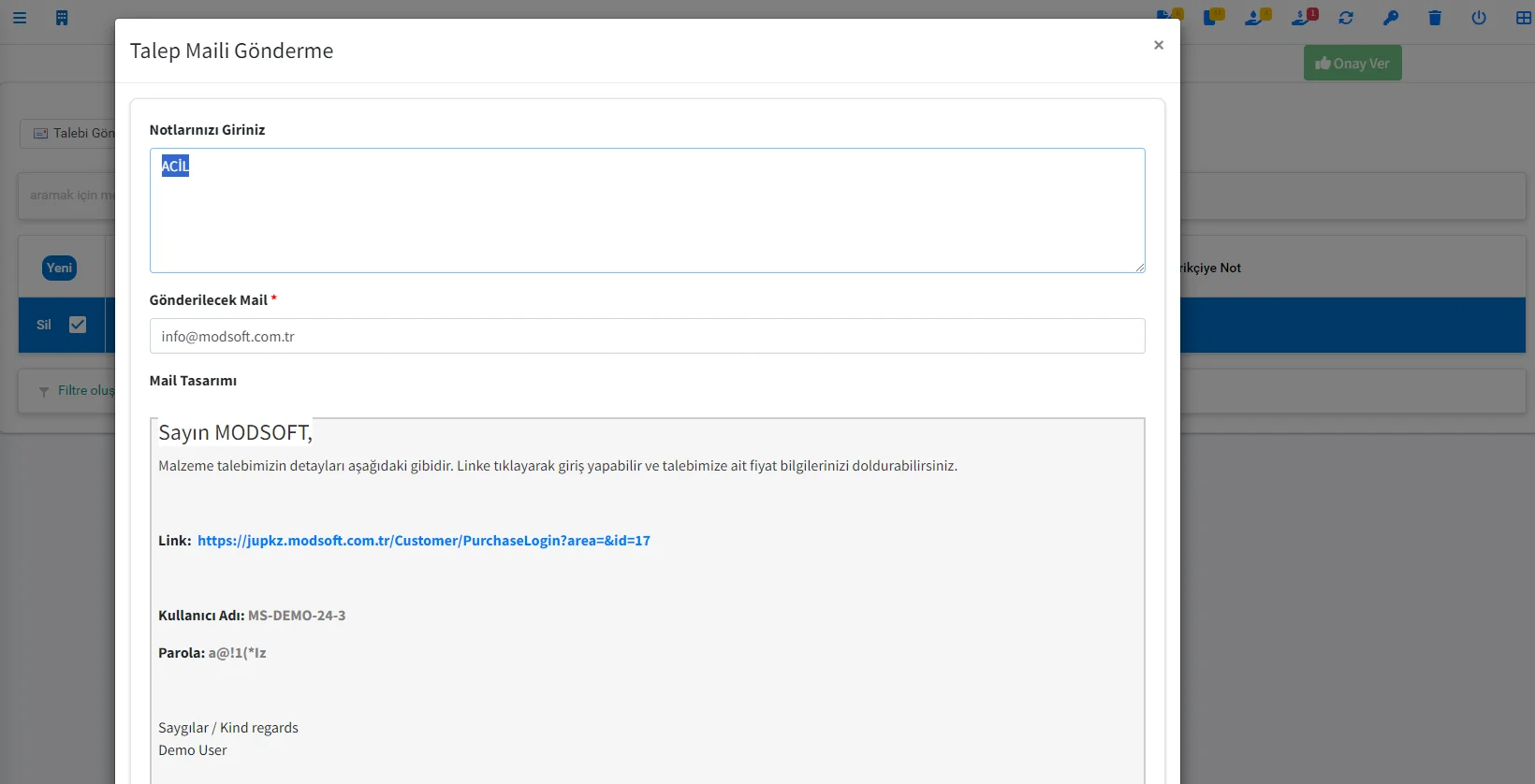Click the power icon to log out
The image size is (1535, 784).
coord(1479,18)
